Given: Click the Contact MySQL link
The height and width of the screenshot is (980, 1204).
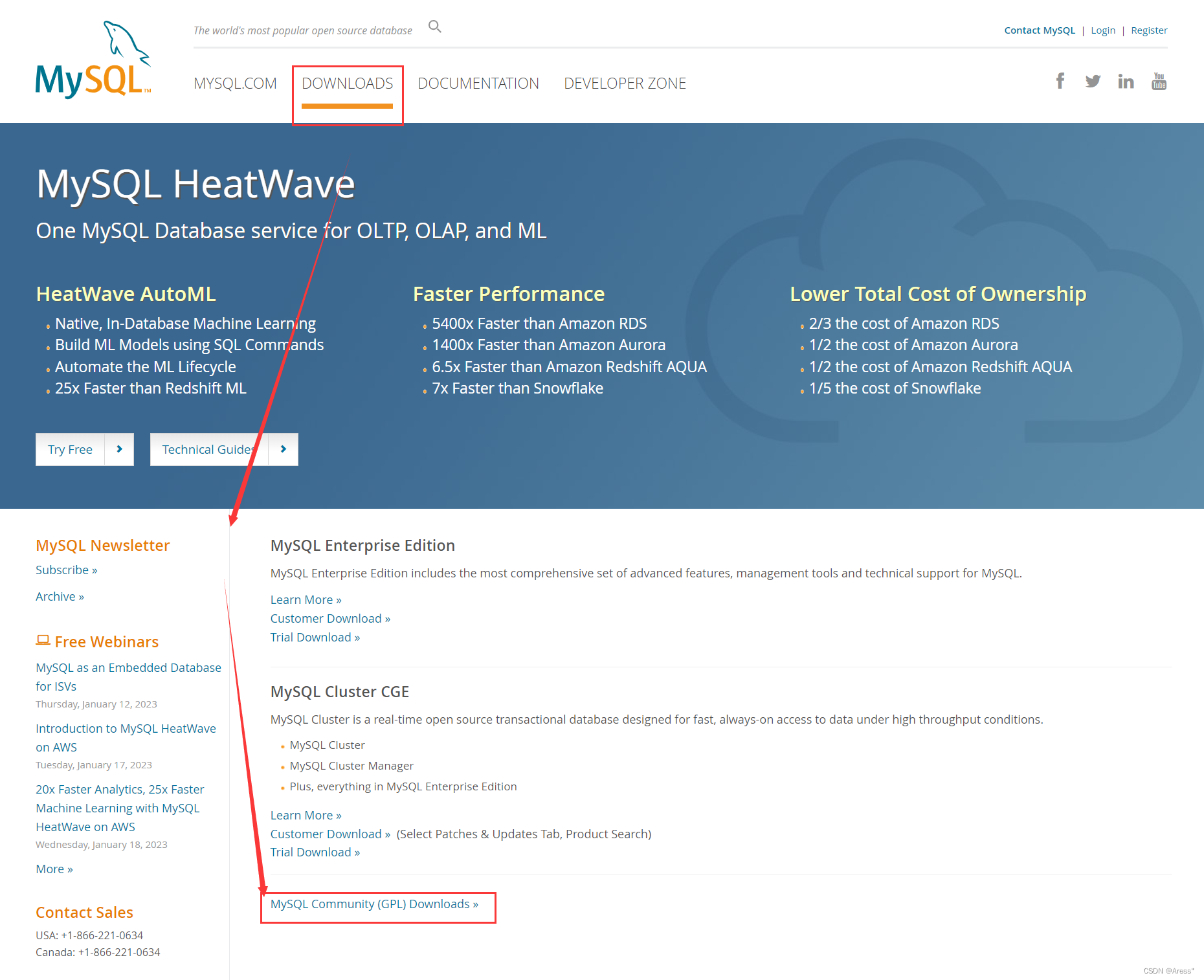Looking at the screenshot, I should [1040, 30].
